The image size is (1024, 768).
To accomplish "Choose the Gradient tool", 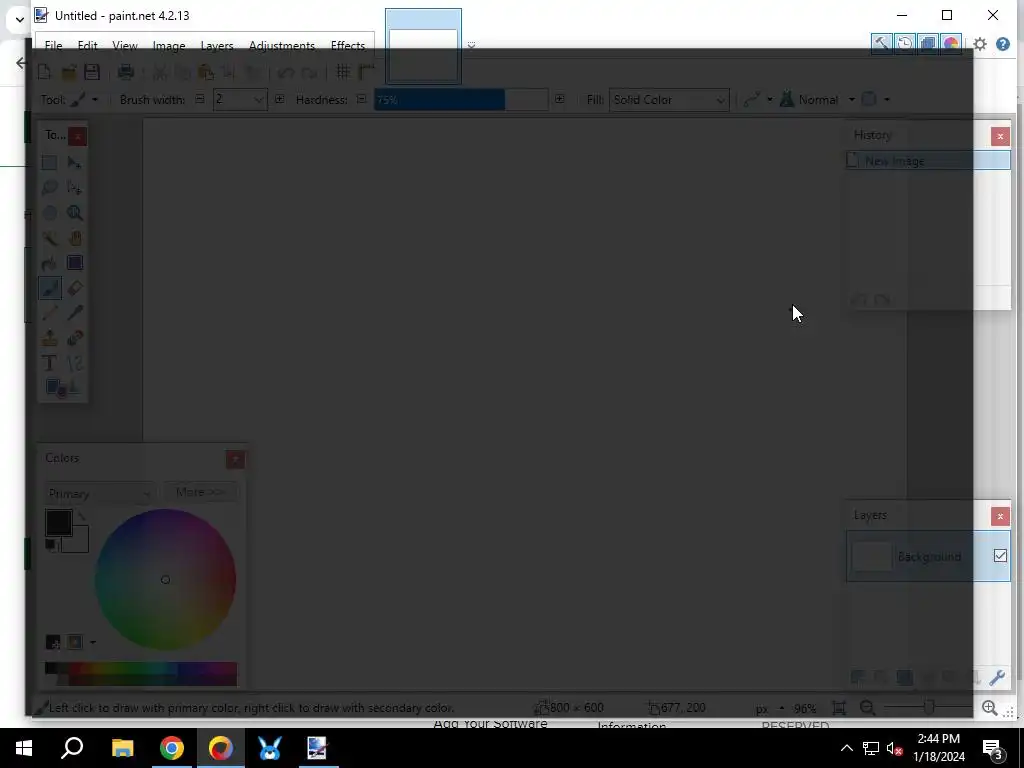I will tap(74, 263).
